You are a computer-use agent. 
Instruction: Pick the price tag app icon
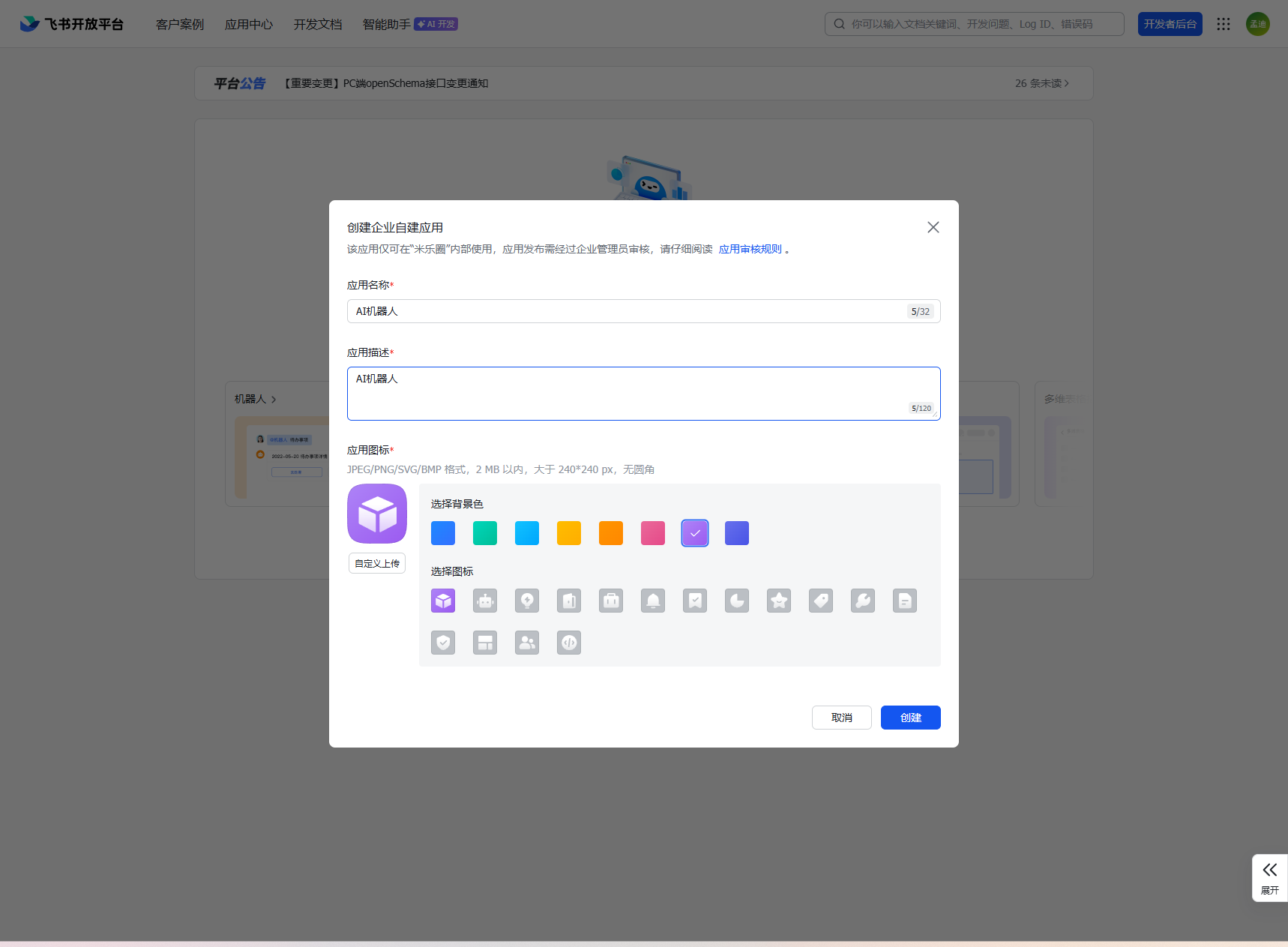(821, 601)
